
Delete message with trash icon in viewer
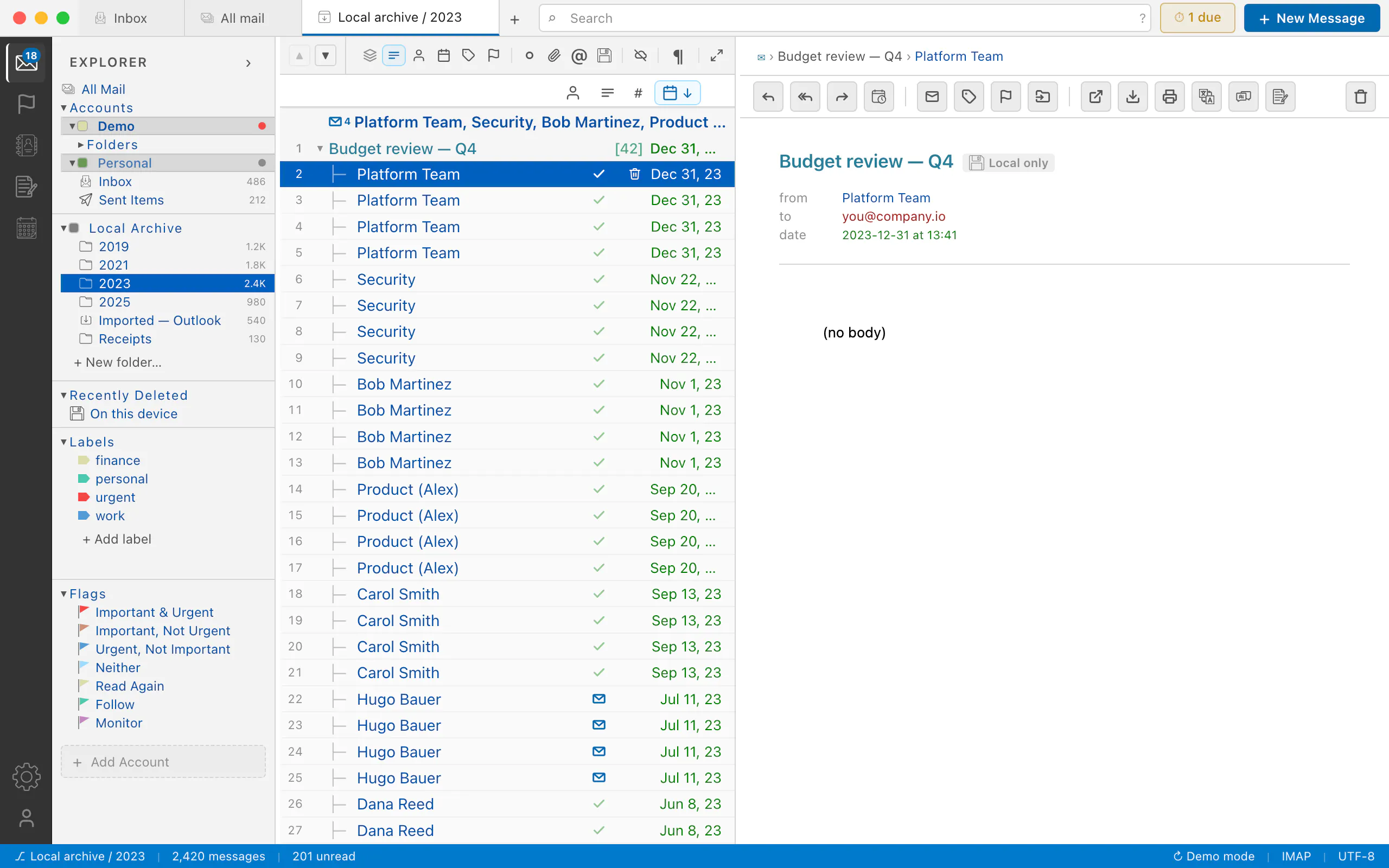point(1360,97)
